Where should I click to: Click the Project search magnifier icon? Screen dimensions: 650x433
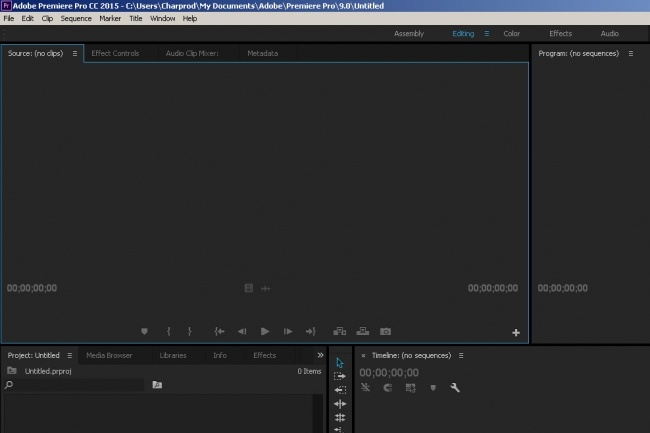(9, 385)
